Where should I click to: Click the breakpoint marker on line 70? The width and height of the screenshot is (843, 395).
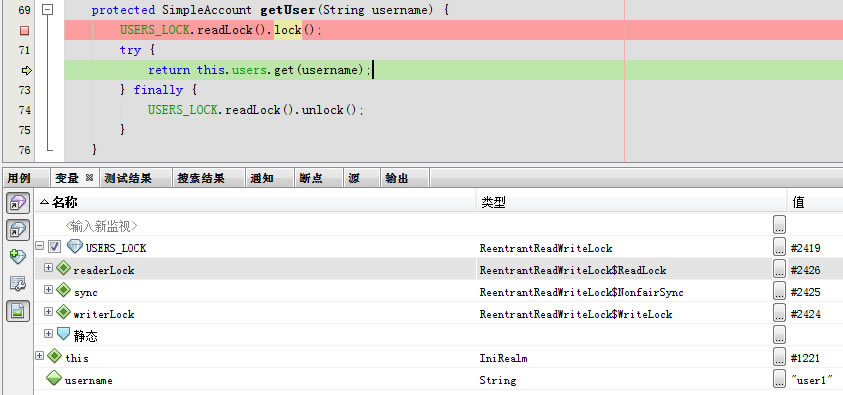point(24,31)
